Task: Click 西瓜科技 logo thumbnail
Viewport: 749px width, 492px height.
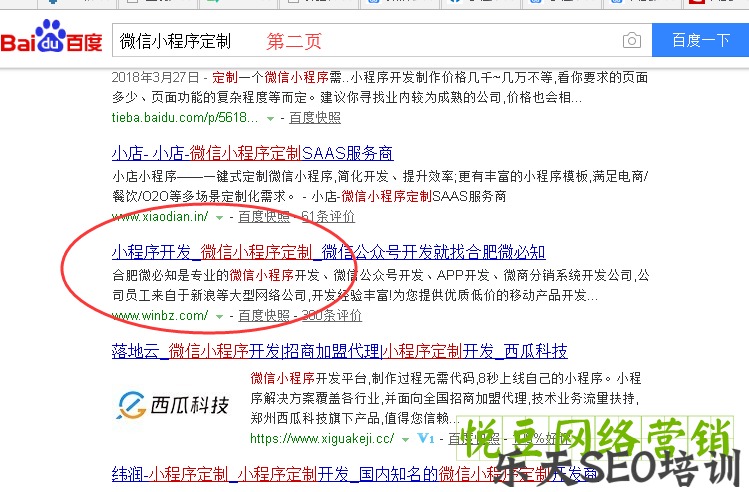Action: [173, 405]
